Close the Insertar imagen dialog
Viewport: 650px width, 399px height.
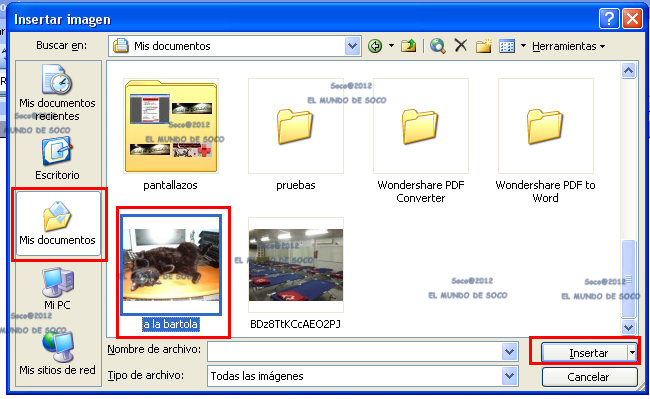(x=633, y=19)
